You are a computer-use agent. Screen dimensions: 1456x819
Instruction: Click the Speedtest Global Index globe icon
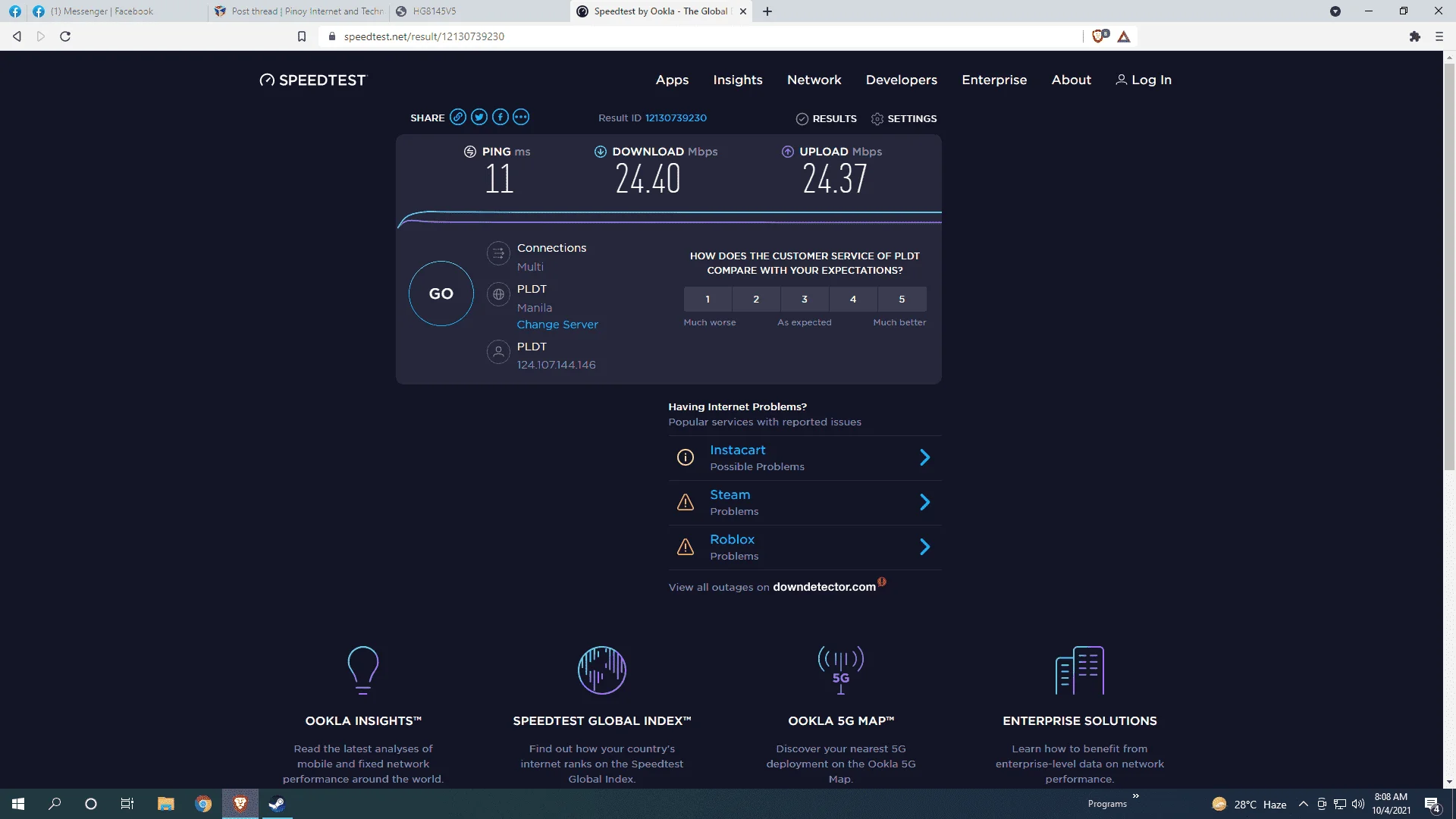602,670
